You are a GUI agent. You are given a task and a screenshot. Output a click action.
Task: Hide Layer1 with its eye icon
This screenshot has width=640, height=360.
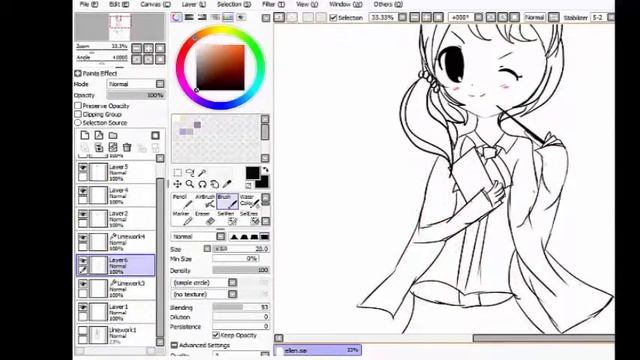pos(83,307)
